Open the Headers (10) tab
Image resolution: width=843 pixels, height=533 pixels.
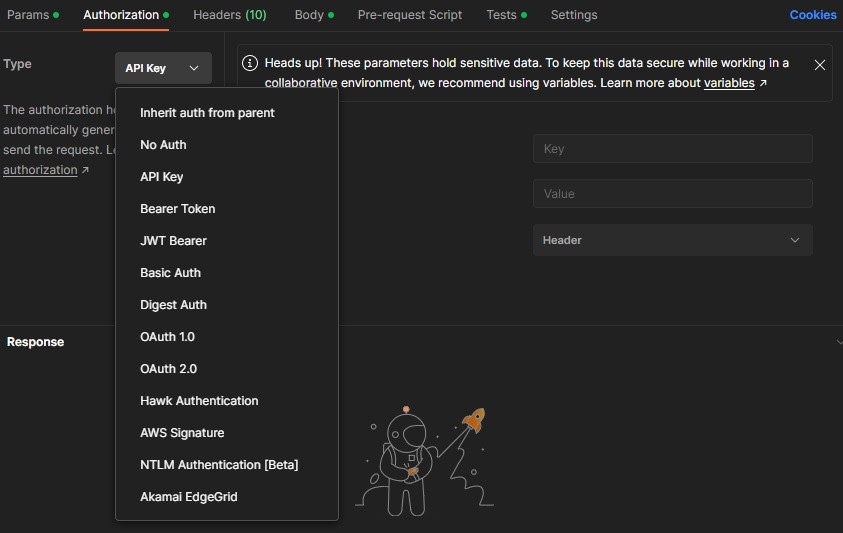click(230, 15)
